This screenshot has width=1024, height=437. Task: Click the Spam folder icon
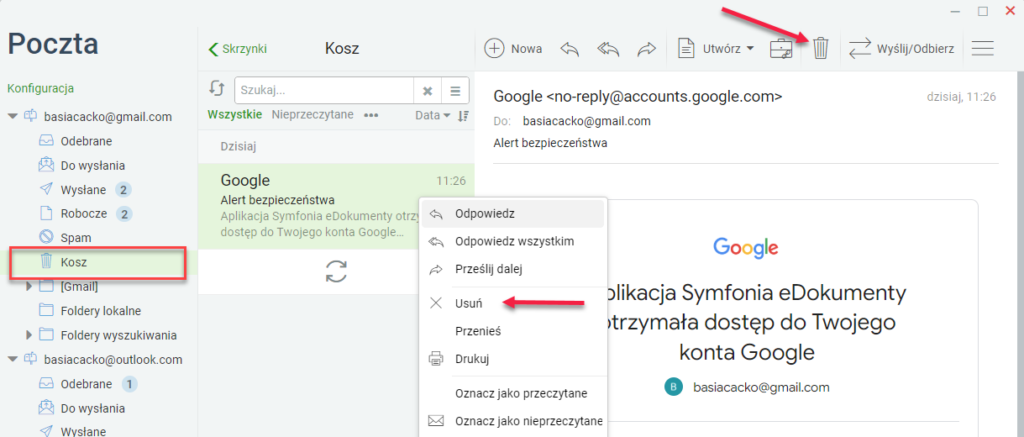[x=46, y=238]
